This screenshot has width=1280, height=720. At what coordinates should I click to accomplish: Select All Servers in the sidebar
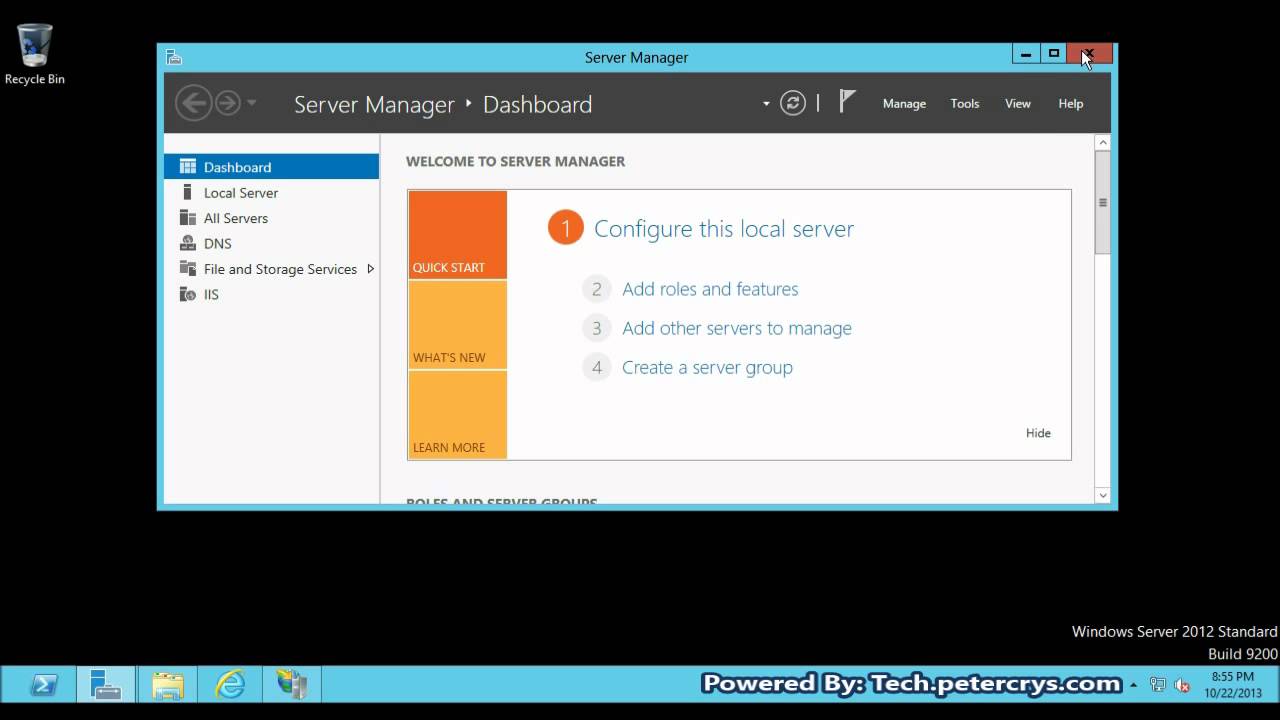click(271, 218)
